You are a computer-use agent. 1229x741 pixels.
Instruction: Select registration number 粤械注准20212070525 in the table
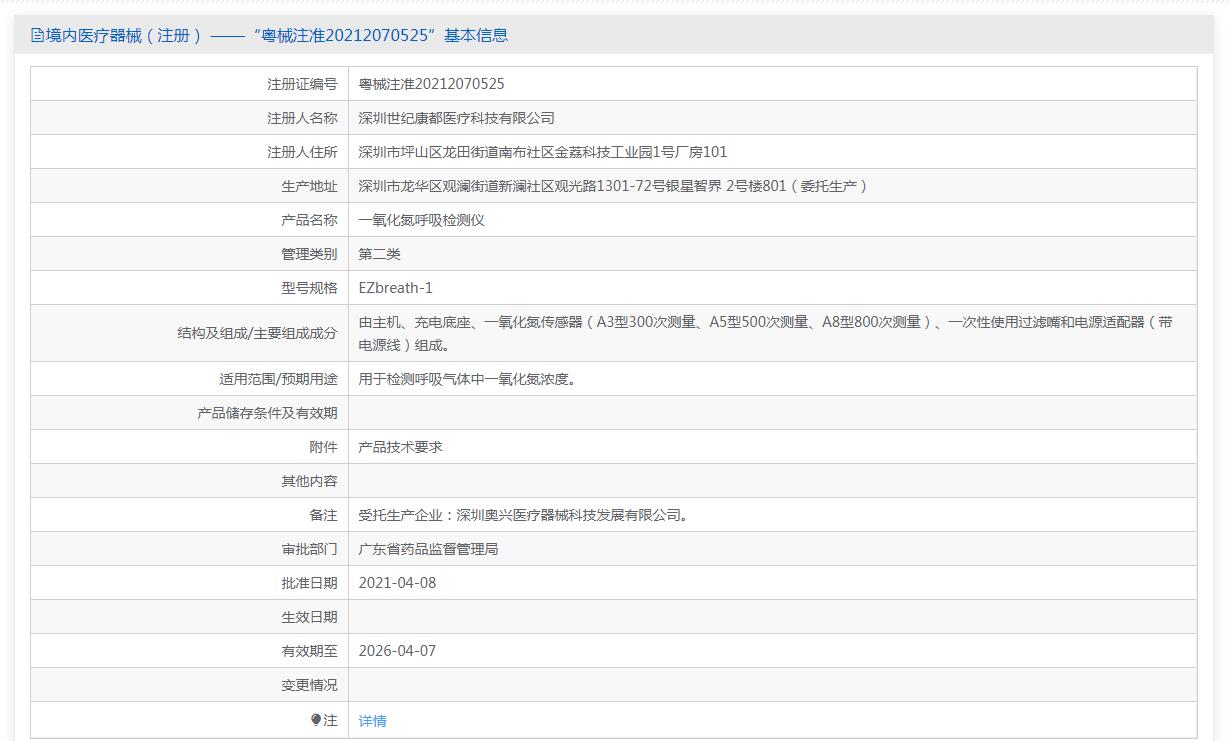(x=431, y=84)
